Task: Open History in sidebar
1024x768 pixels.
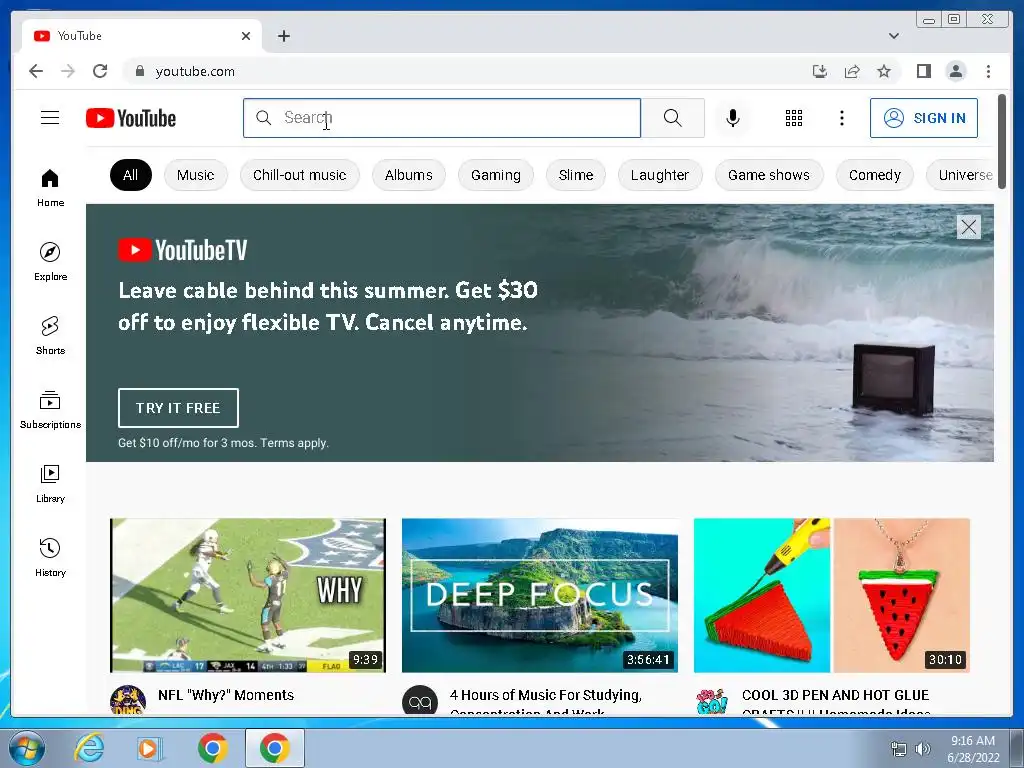Action: (50, 557)
